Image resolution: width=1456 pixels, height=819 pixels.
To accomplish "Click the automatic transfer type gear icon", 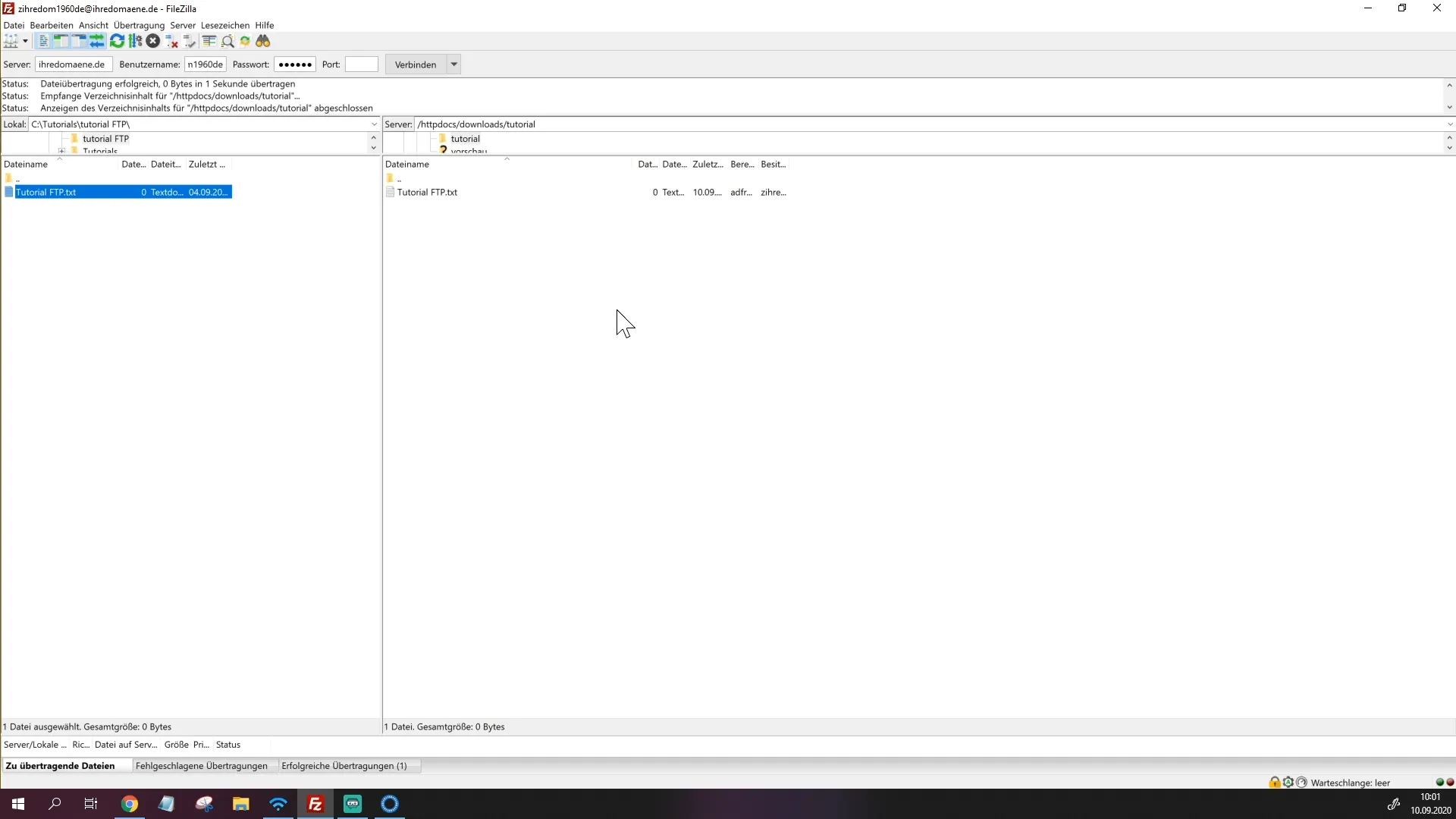I will [1288, 783].
